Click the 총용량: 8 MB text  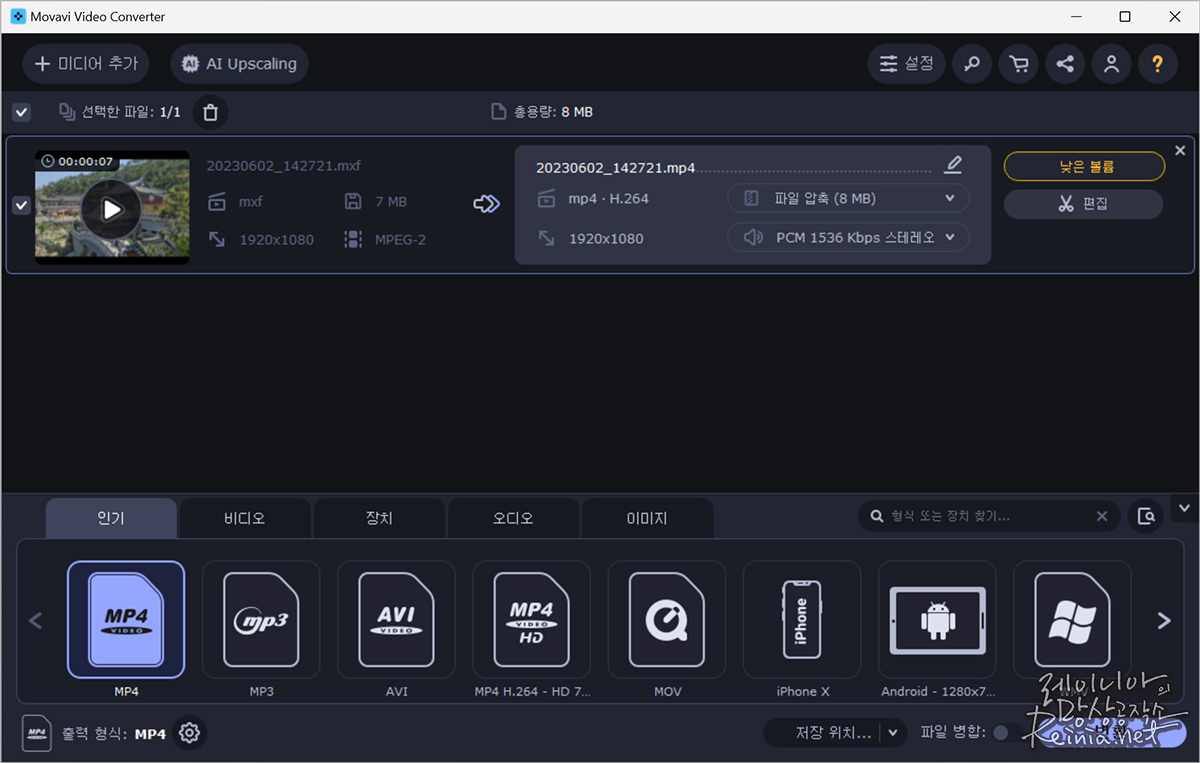[553, 112]
